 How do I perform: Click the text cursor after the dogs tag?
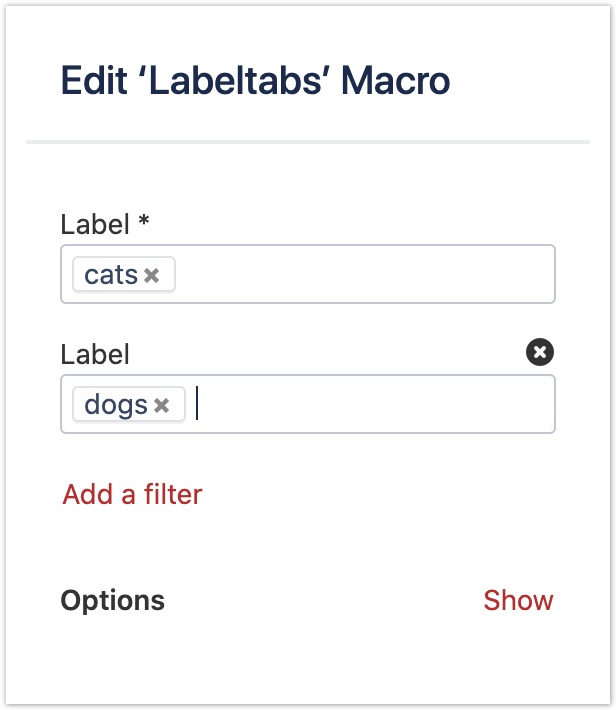click(x=198, y=404)
